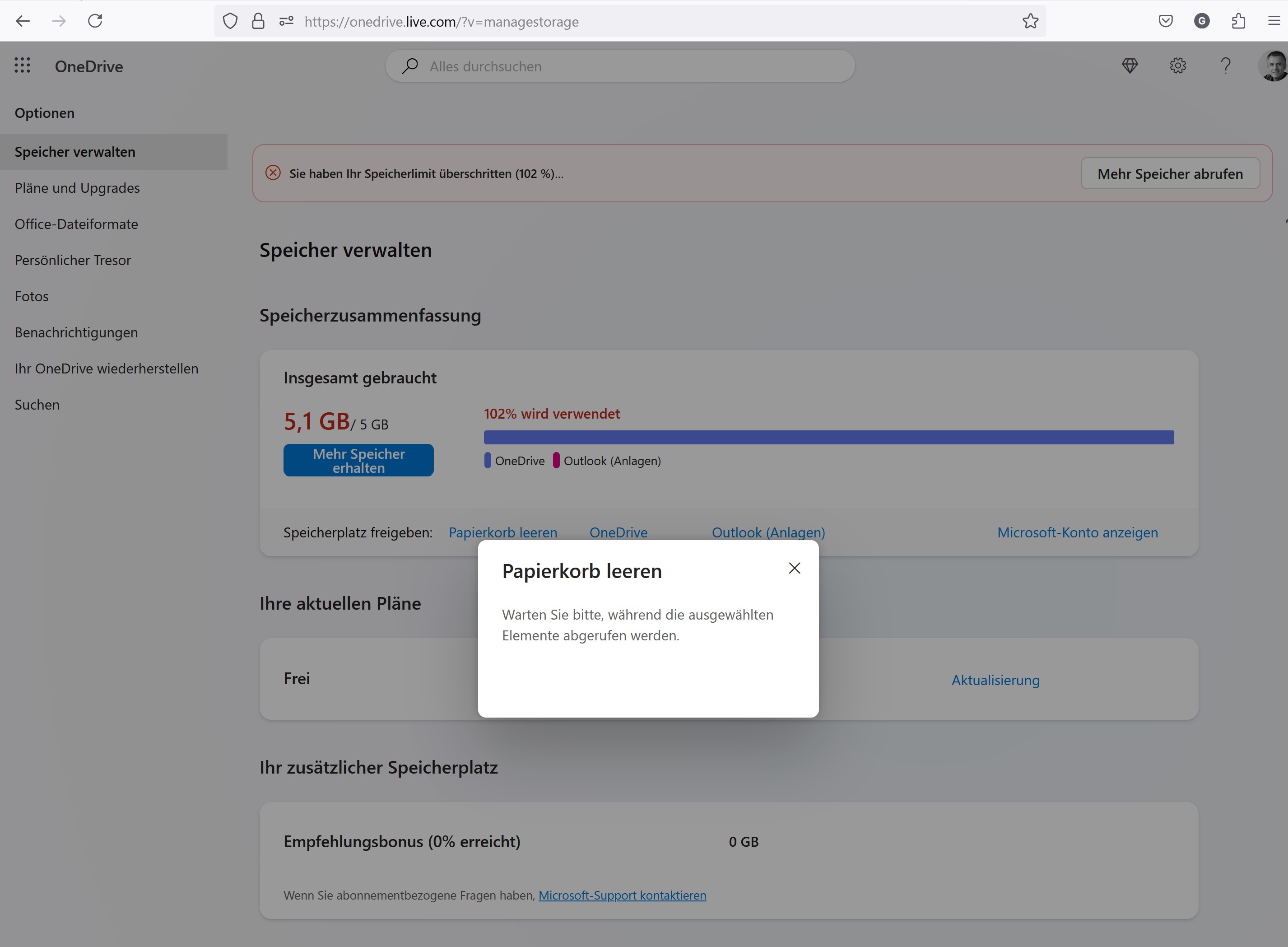
Task: Bookmark this page with the star icon
Action: 1030,21
